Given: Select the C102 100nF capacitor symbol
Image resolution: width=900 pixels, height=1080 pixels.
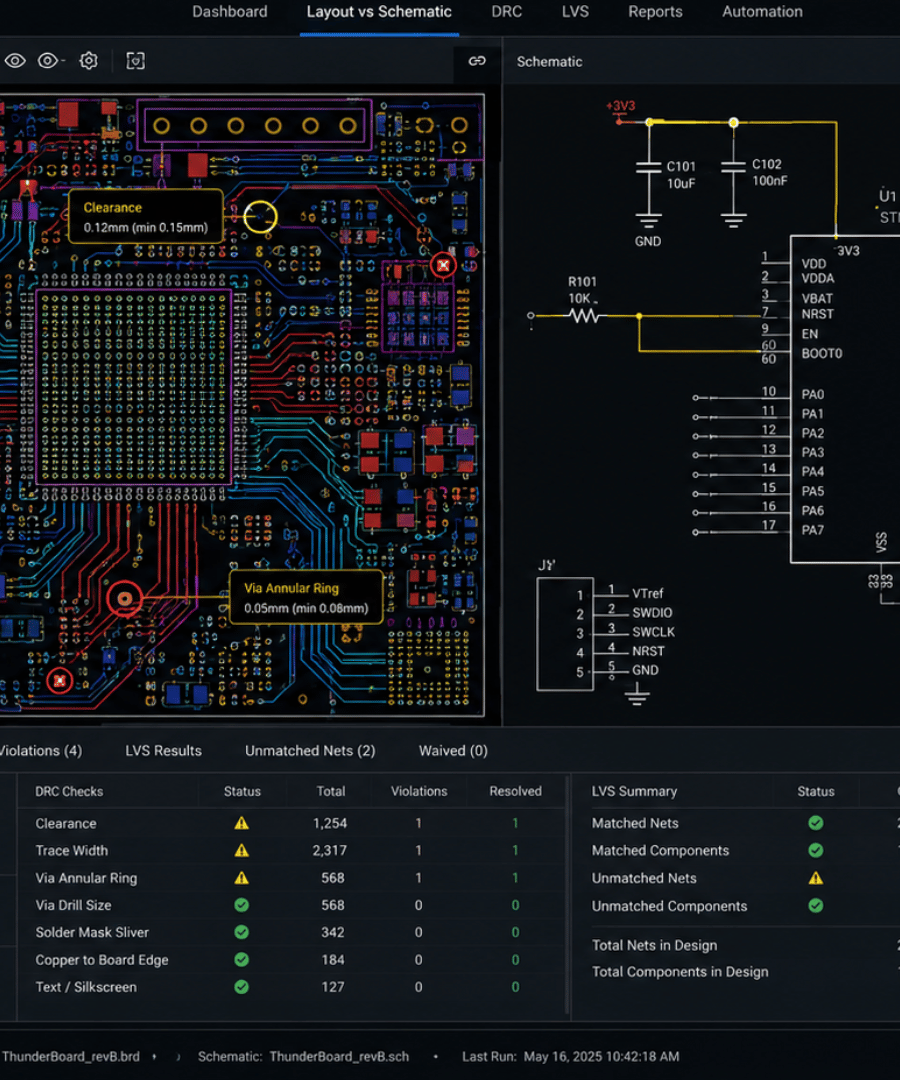Looking at the screenshot, I should coord(734,169).
